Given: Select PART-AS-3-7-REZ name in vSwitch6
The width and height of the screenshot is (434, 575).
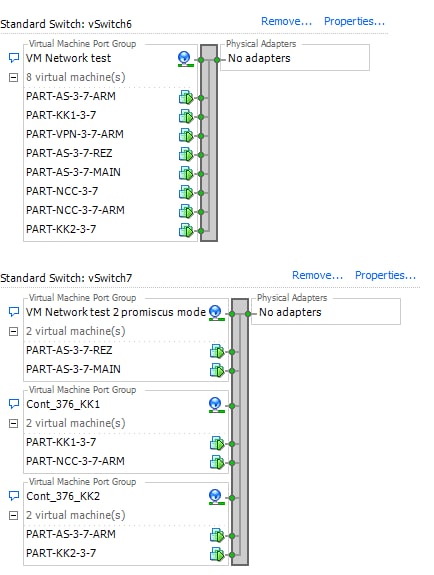Looking at the screenshot, I should (x=69, y=153).
